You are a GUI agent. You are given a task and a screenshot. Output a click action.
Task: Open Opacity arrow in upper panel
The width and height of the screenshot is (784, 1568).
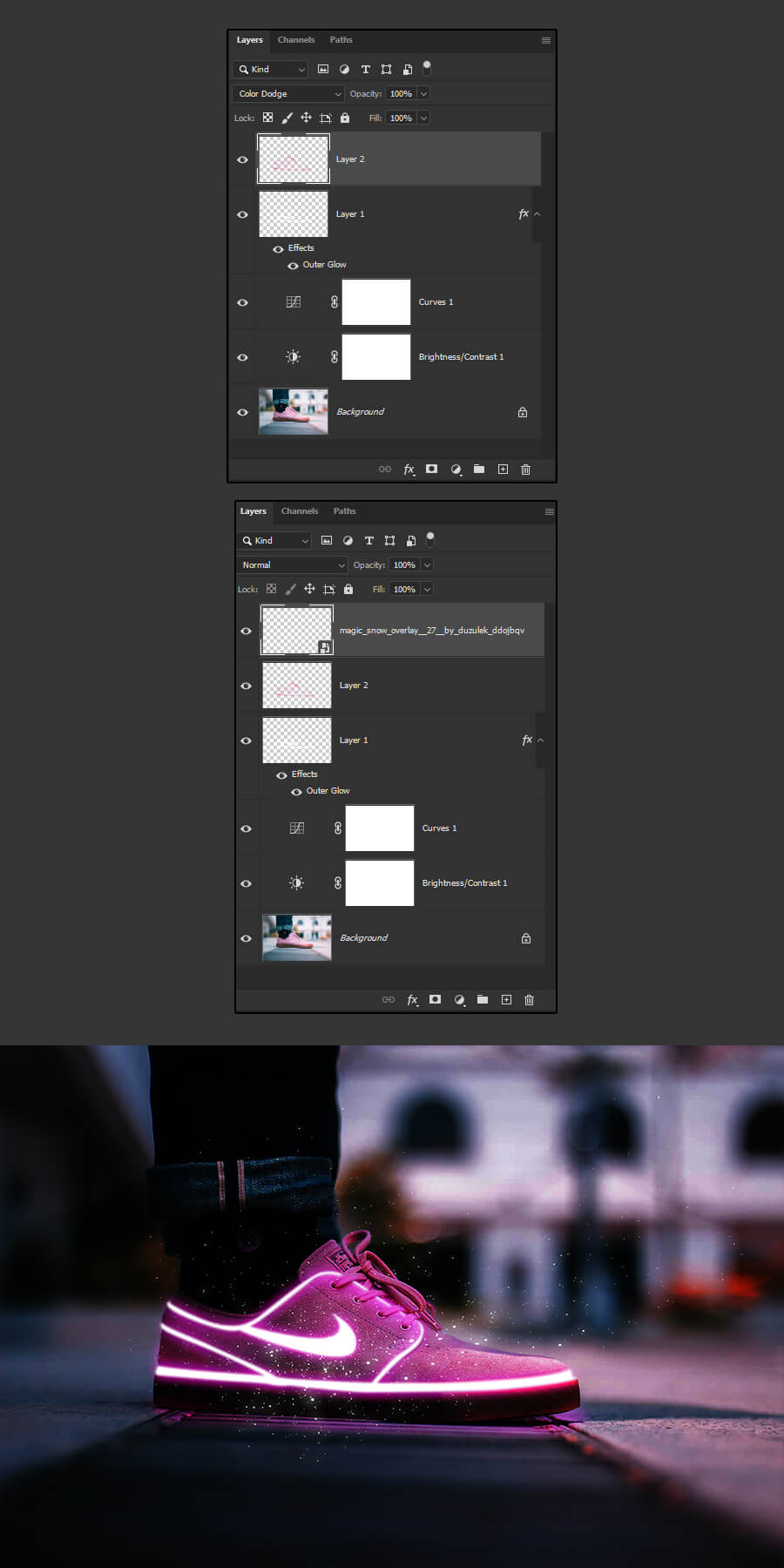pos(423,94)
